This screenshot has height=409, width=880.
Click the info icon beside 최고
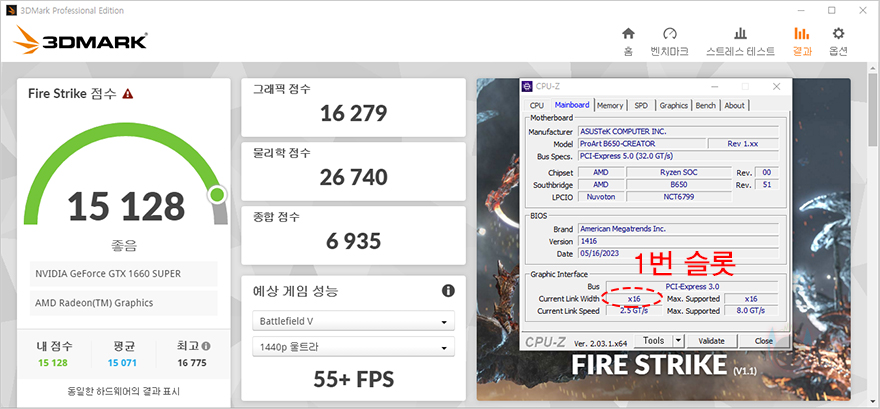tap(206, 346)
